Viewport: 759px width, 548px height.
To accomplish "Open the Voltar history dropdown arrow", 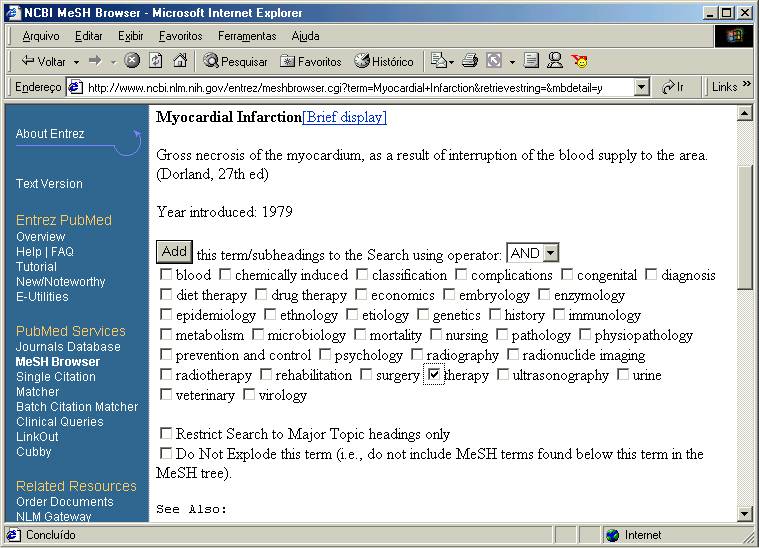I will pos(76,62).
